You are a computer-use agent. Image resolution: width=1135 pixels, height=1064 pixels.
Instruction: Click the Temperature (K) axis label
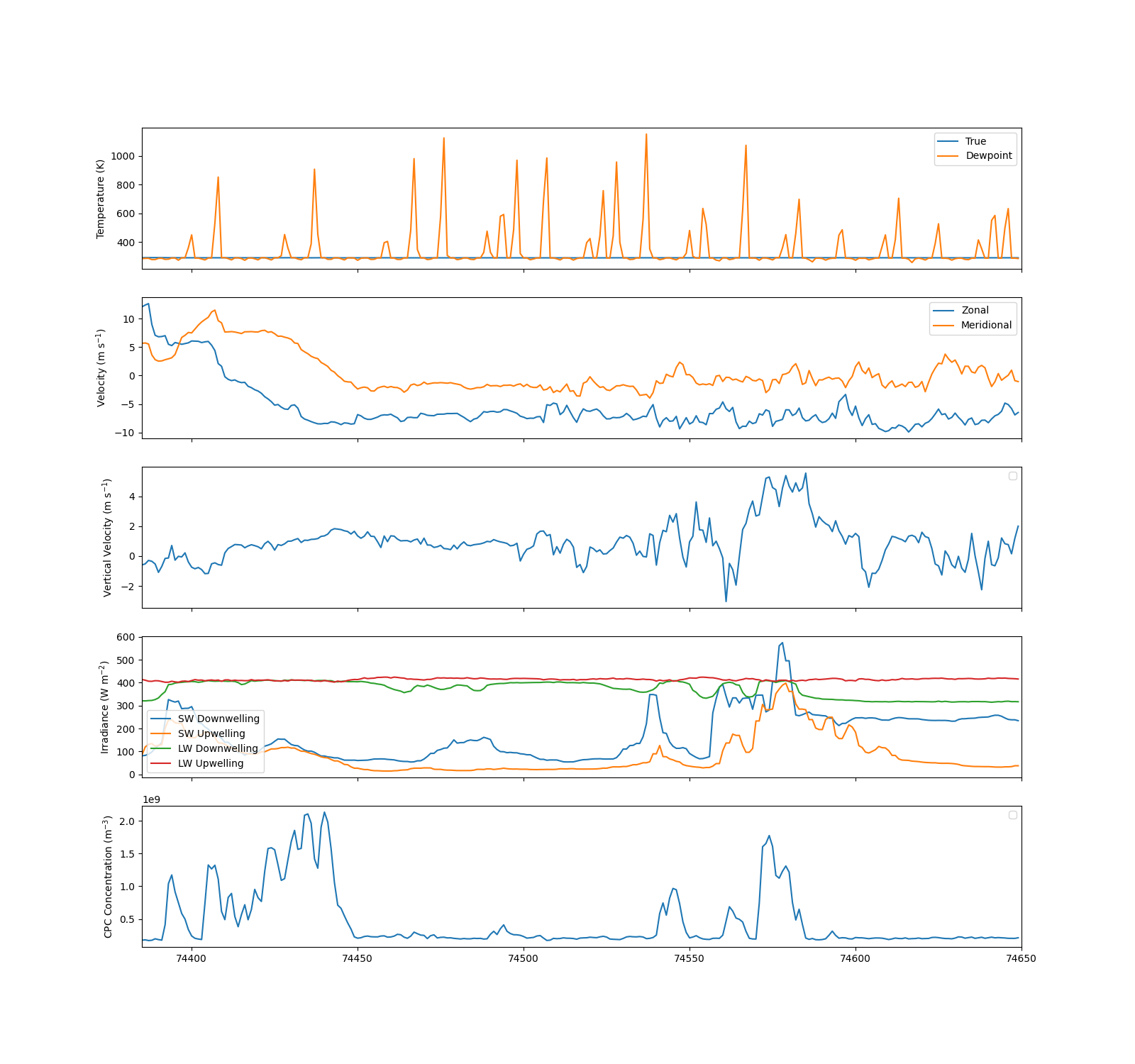click(x=101, y=199)
